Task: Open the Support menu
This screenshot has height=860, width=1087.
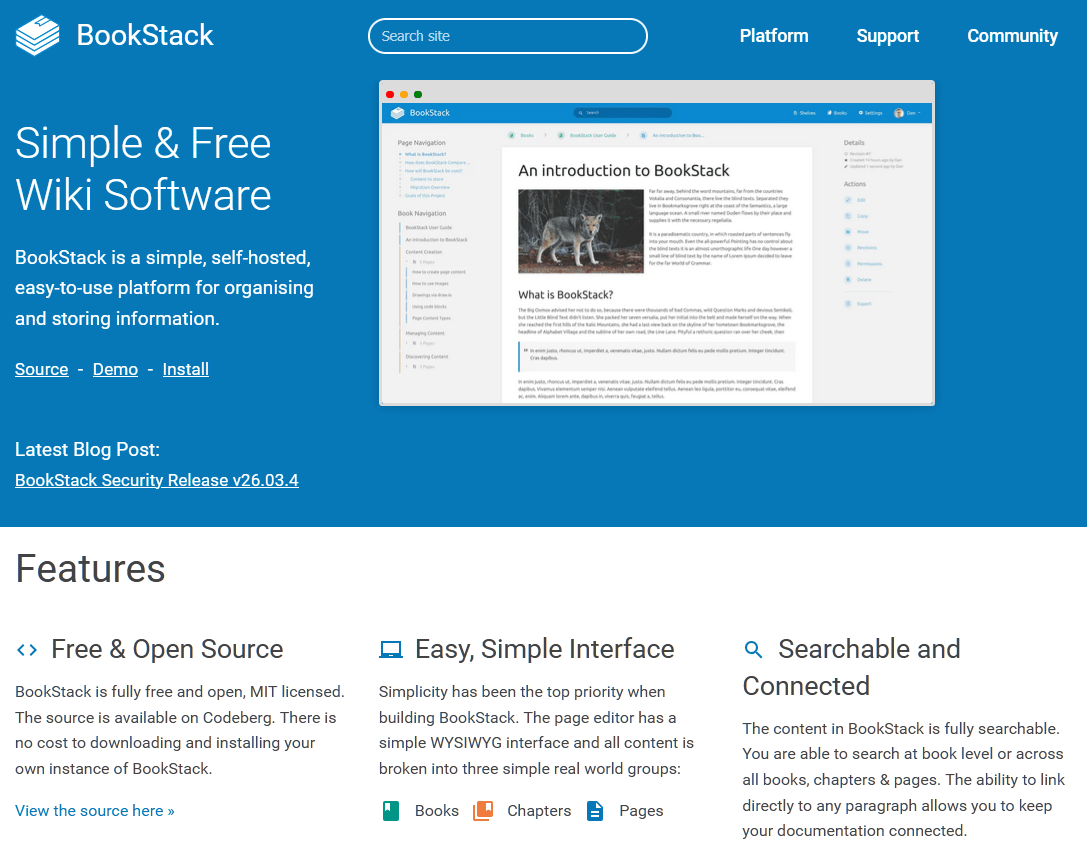Action: (887, 36)
